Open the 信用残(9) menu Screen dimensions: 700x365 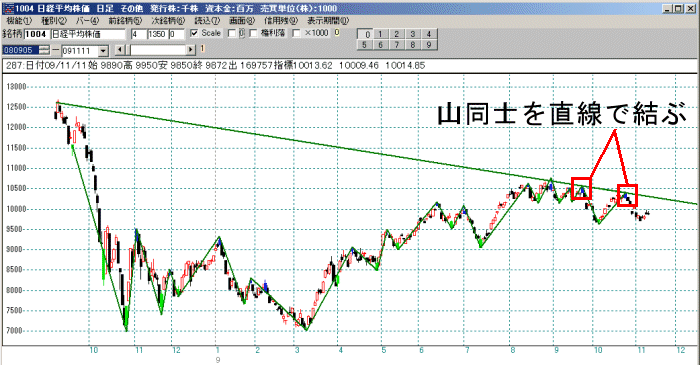point(281,21)
